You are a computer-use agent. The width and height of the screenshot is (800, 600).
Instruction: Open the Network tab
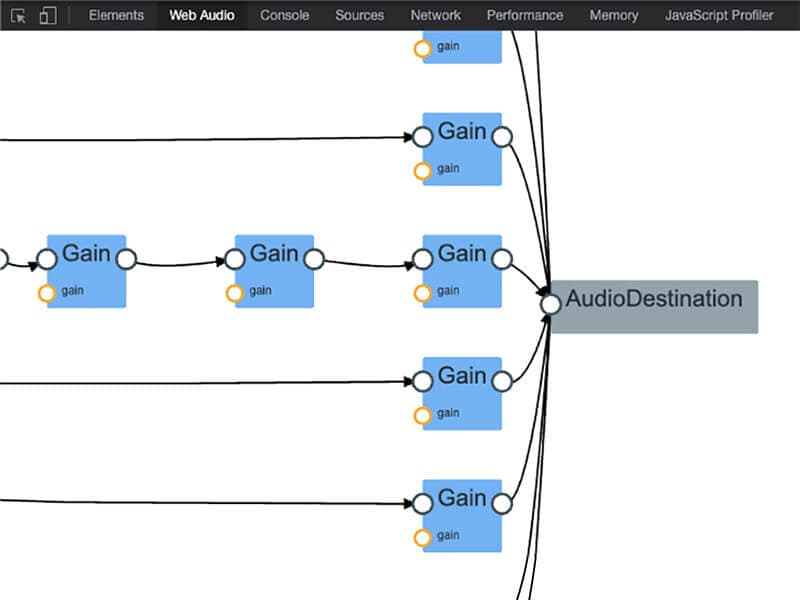tap(434, 15)
